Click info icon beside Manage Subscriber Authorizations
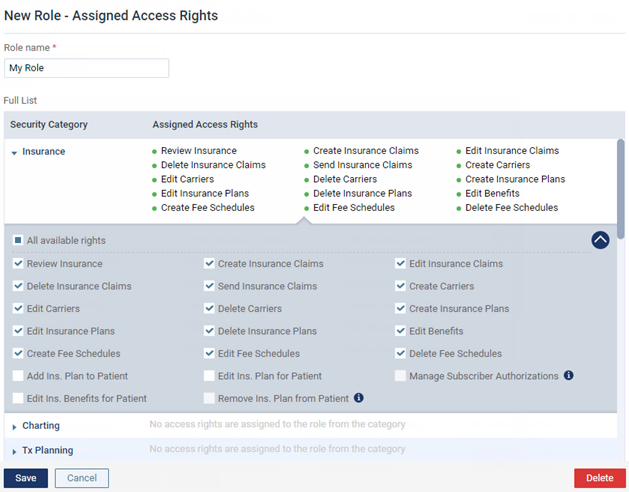629x492 pixels. 569,376
